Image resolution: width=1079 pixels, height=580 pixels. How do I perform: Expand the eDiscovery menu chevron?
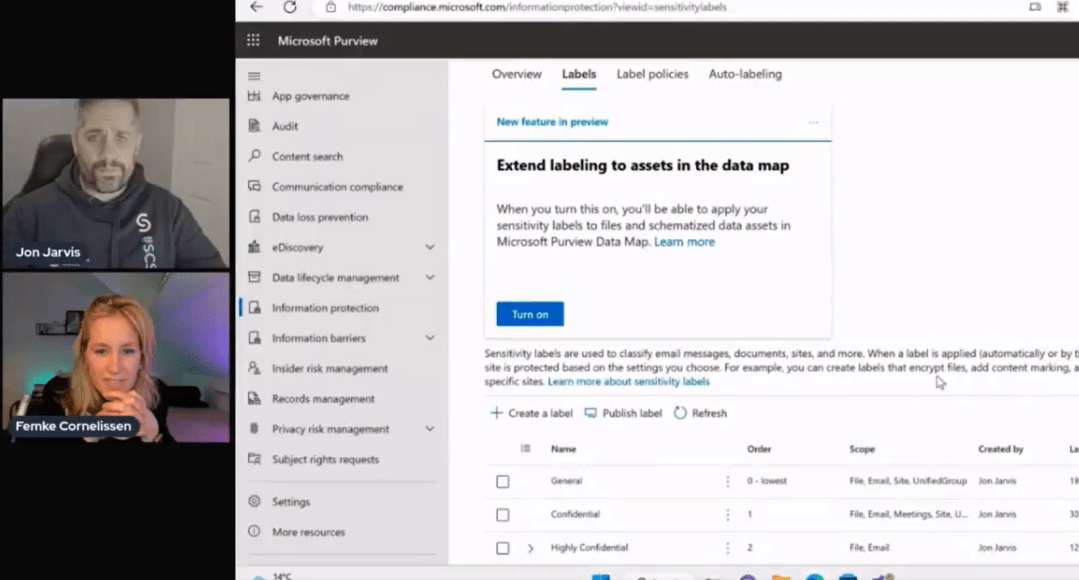430,247
